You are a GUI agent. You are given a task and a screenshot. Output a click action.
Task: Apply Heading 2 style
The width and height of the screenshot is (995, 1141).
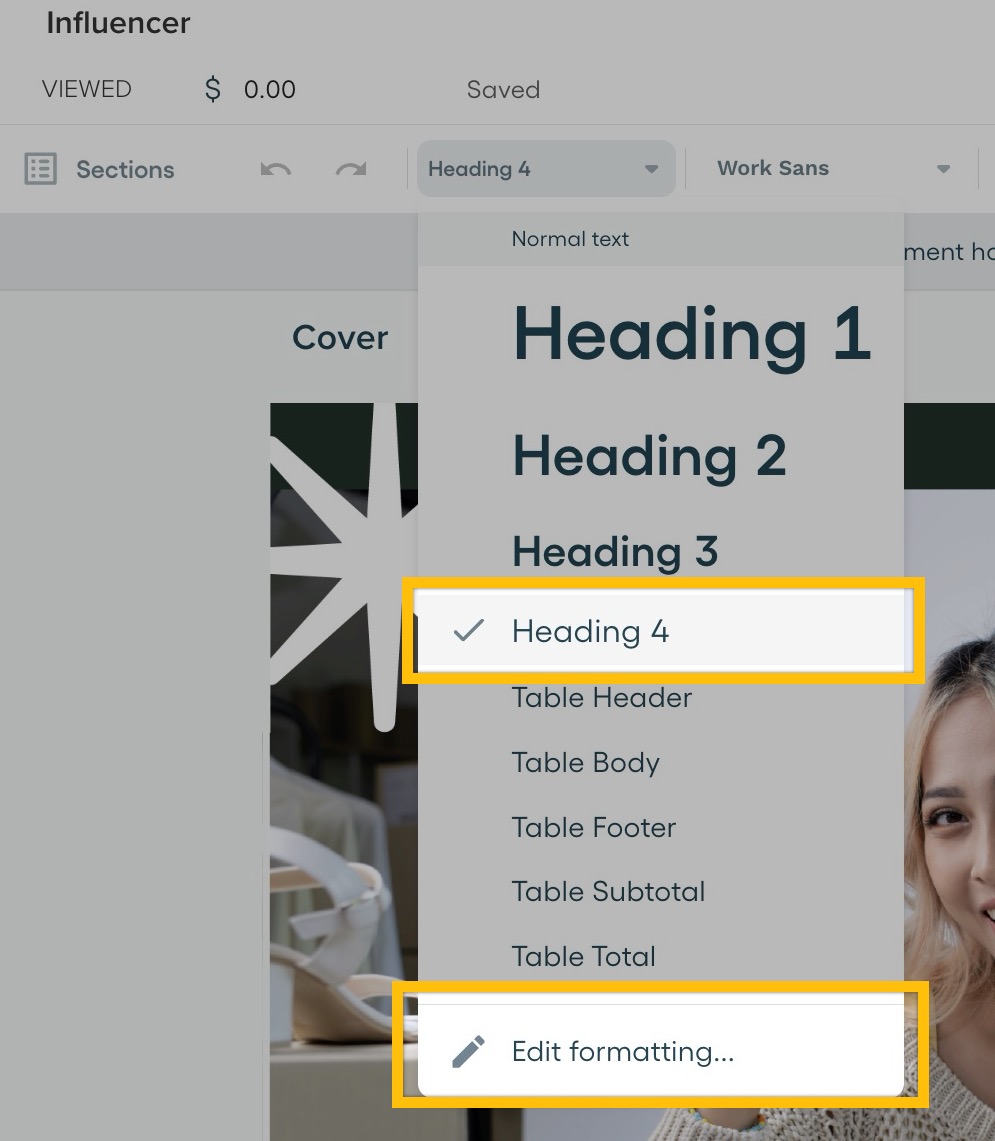pyautogui.click(x=661, y=456)
